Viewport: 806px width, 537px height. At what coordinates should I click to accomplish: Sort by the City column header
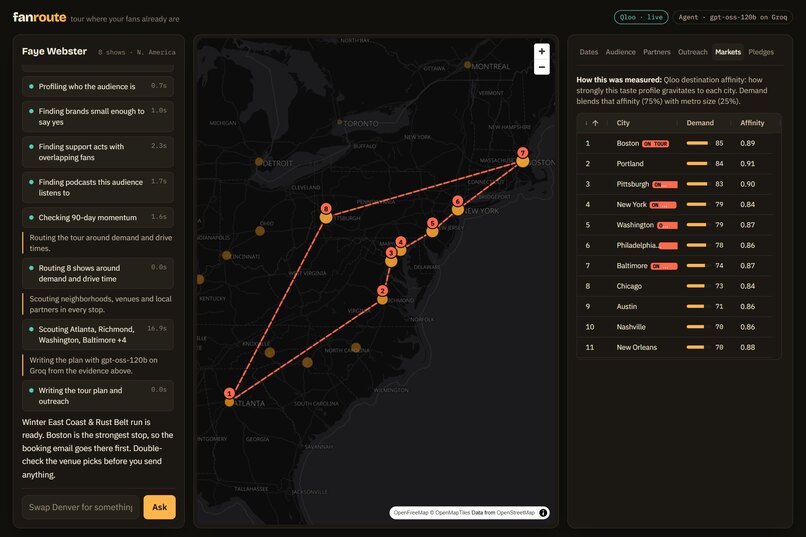(x=623, y=123)
